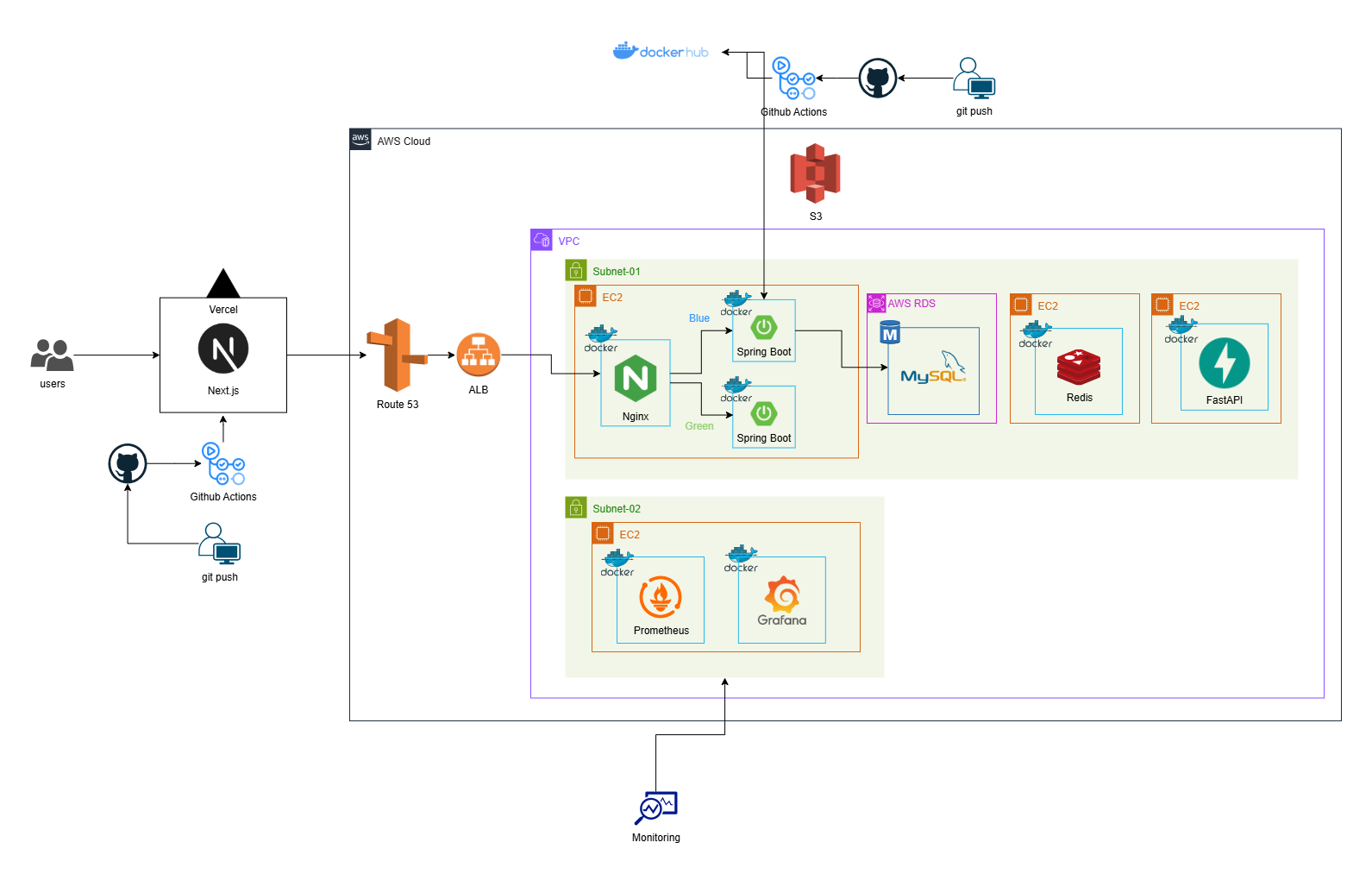
Task: Select the Prometheus flame icon
Action: click(x=661, y=597)
